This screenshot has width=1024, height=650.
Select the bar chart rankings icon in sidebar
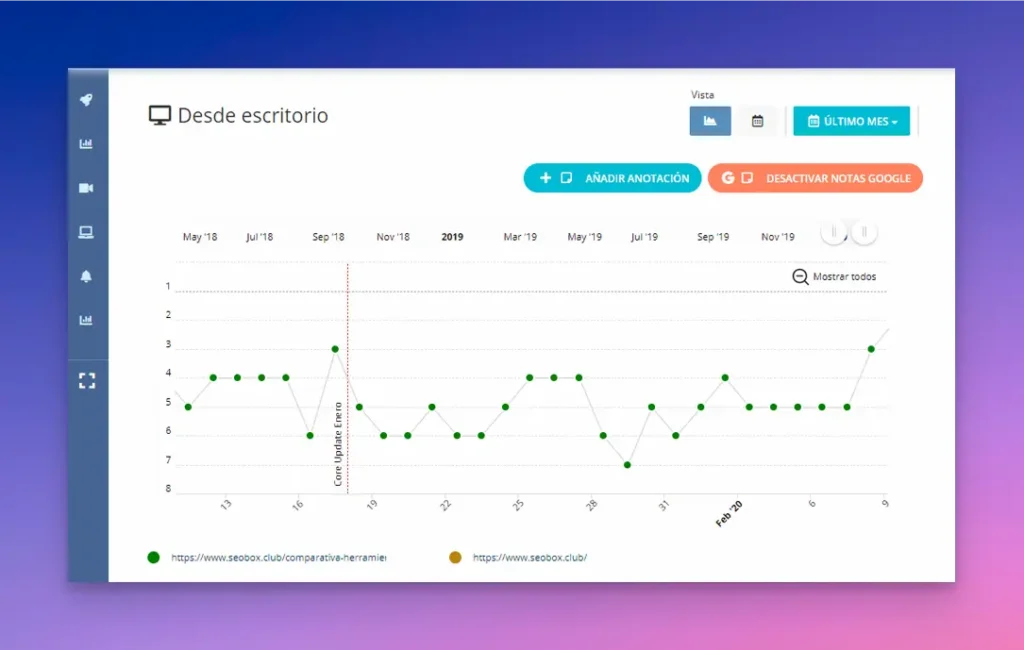pyautogui.click(x=88, y=143)
